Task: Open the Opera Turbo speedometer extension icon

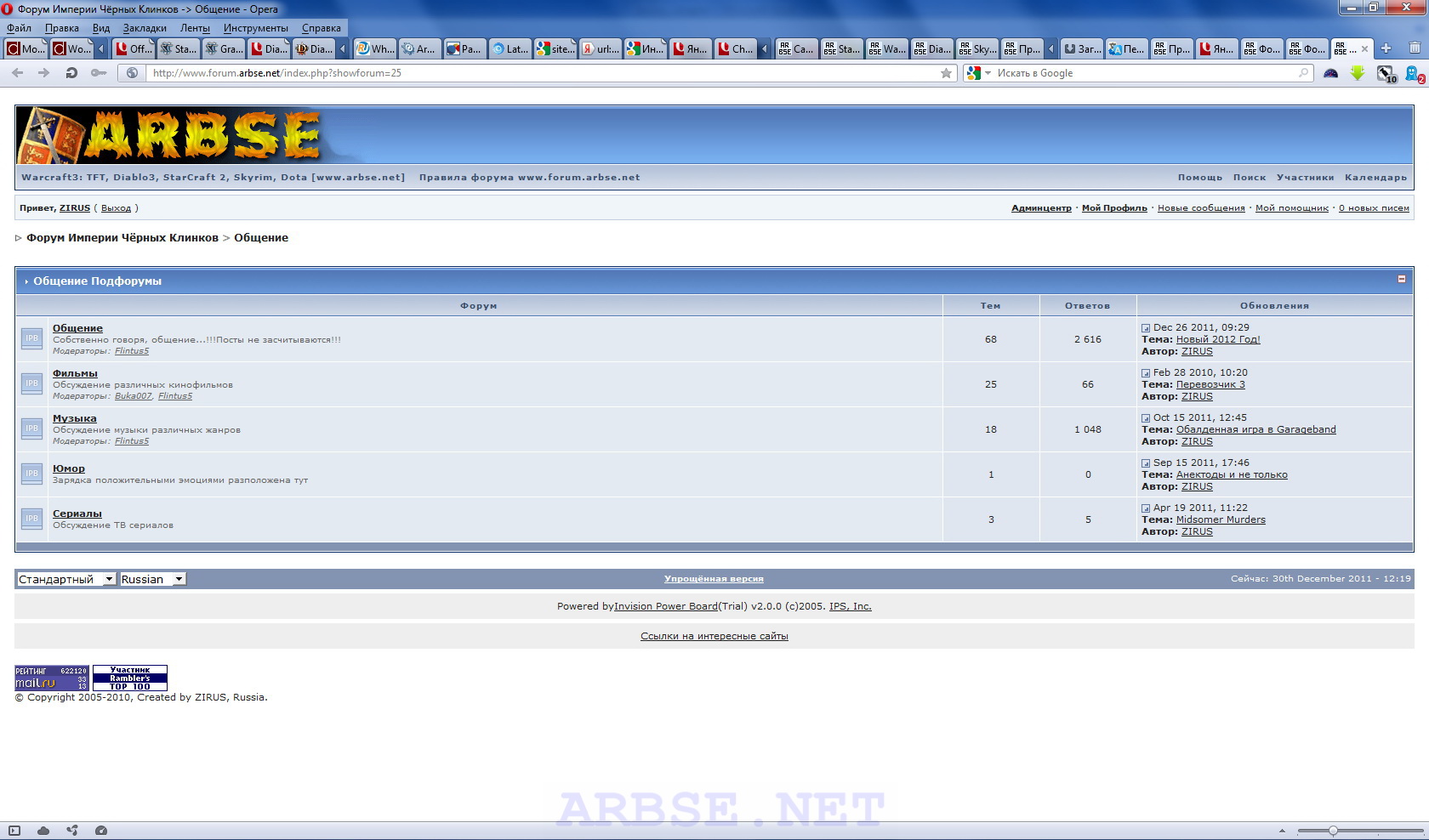Action: [x=1331, y=73]
